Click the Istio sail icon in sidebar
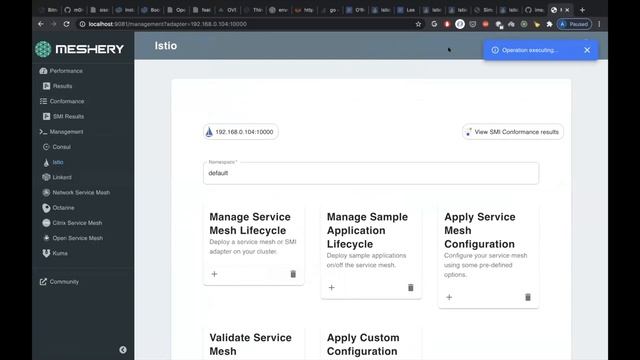Image resolution: width=640 pixels, height=360 pixels. click(x=46, y=162)
